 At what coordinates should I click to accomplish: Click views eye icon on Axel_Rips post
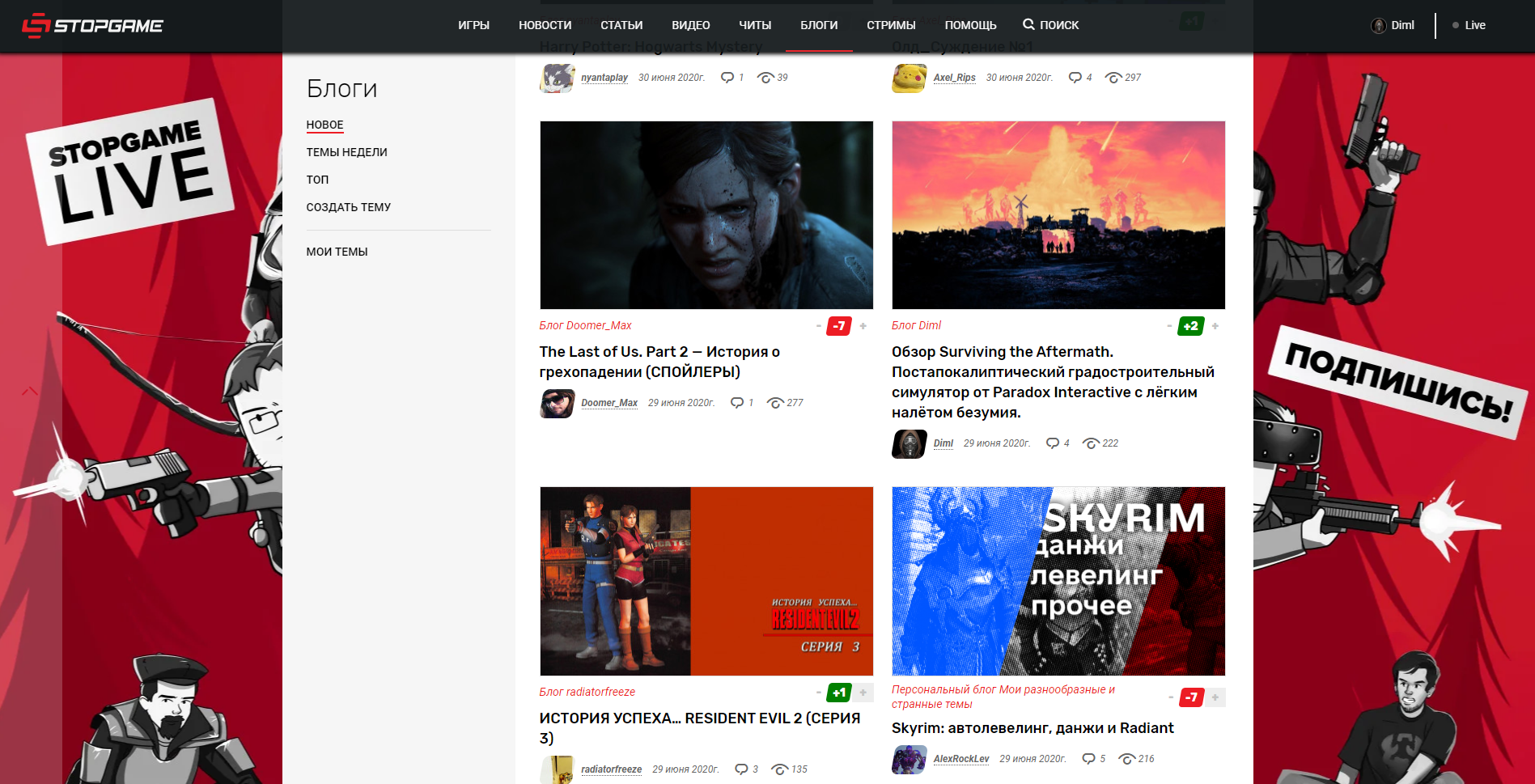[x=1113, y=78]
